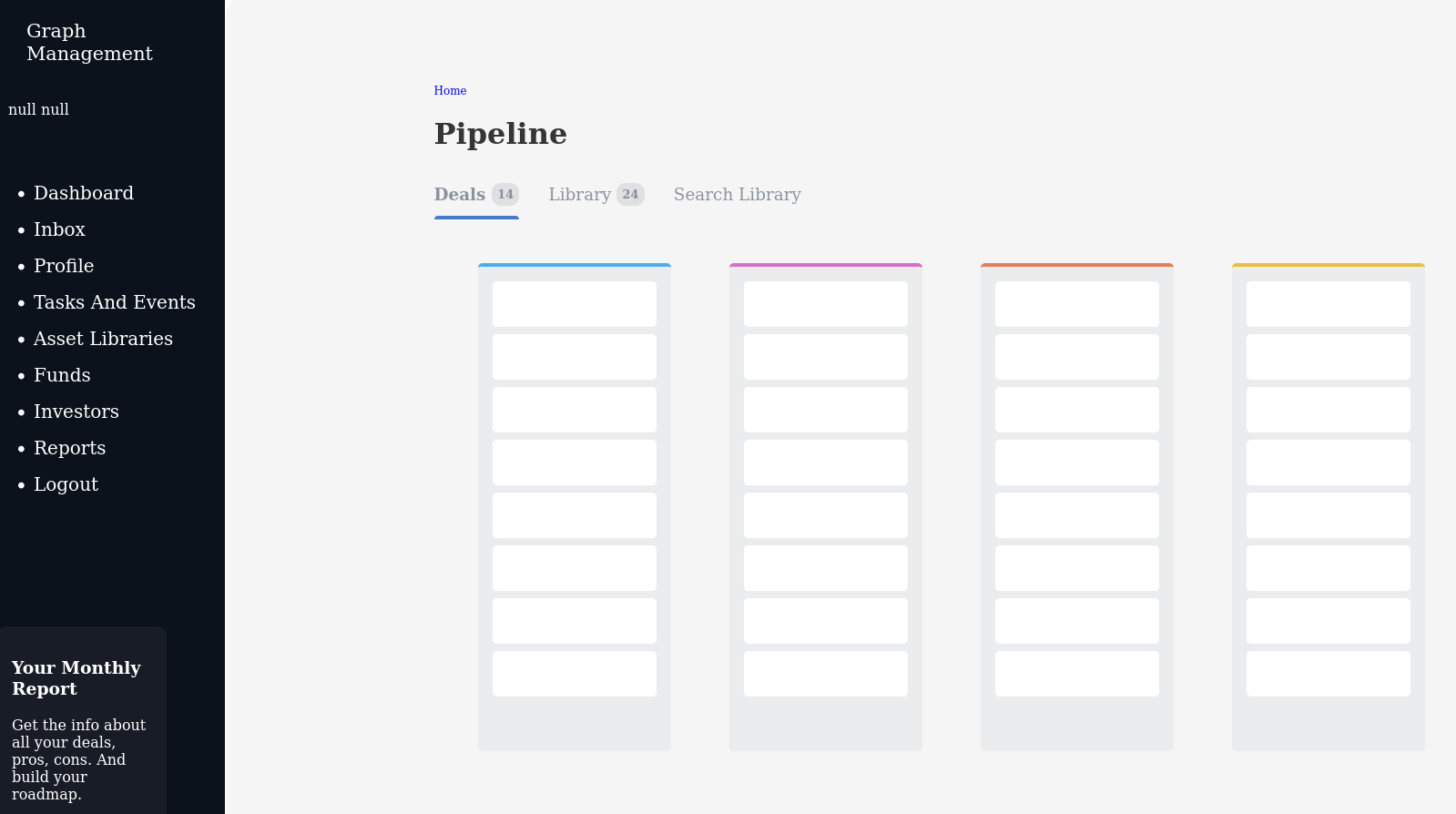
Task: Open the Profile sidebar link
Action: [64, 266]
